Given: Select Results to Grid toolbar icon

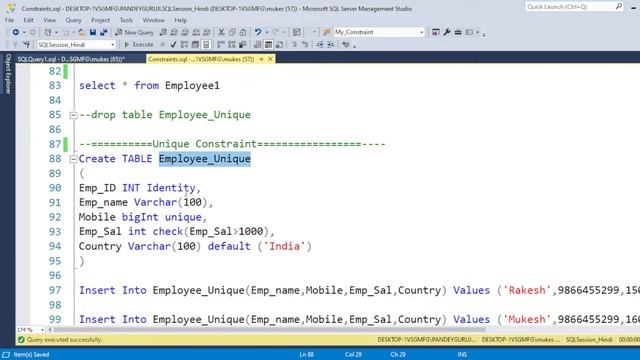Looking at the screenshot, I should [268, 44].
